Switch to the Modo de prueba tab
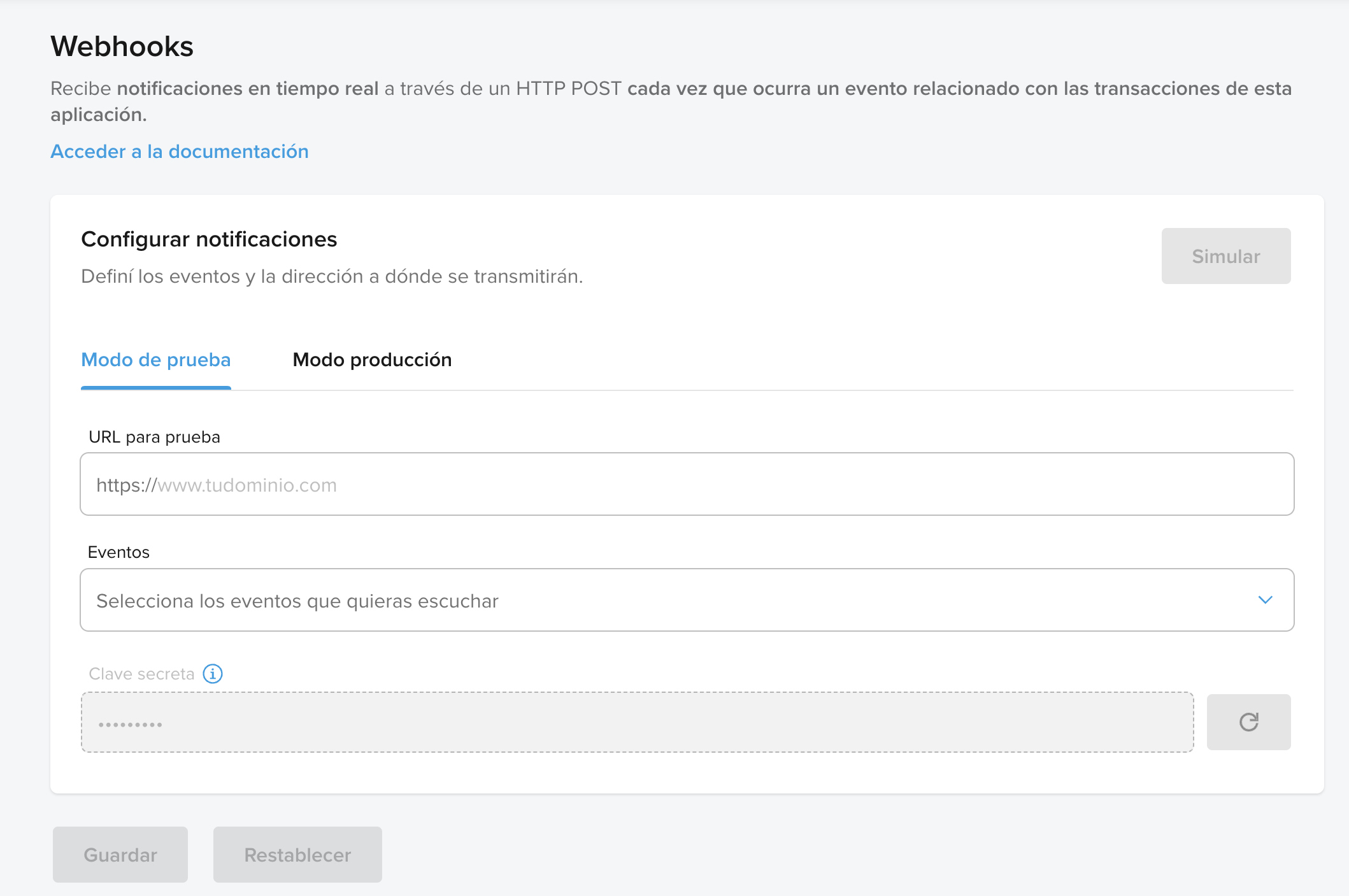 [156, 360]
